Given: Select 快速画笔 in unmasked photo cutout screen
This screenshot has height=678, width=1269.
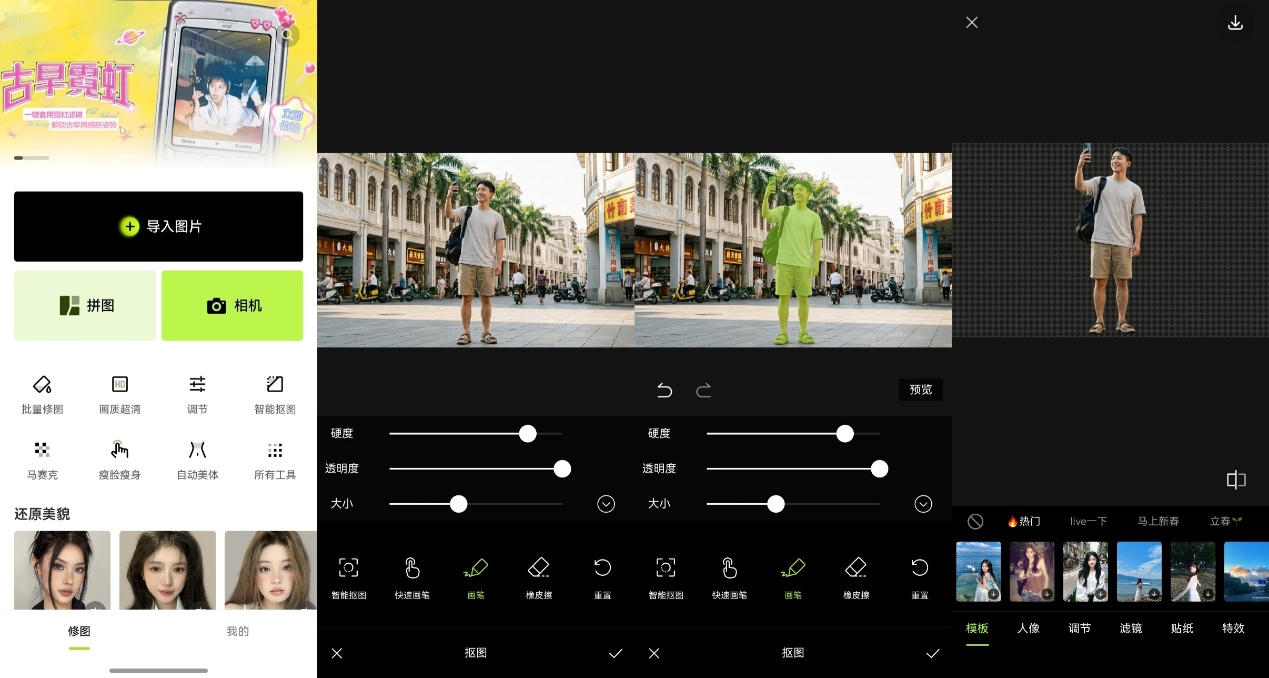Looking at the screenshot, I should 412,578.
